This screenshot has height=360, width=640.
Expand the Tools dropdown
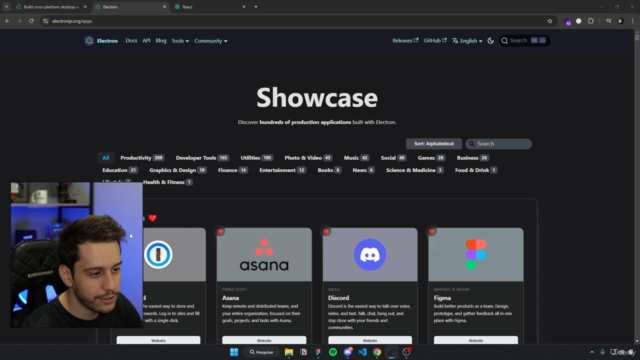tap(180, 41)
